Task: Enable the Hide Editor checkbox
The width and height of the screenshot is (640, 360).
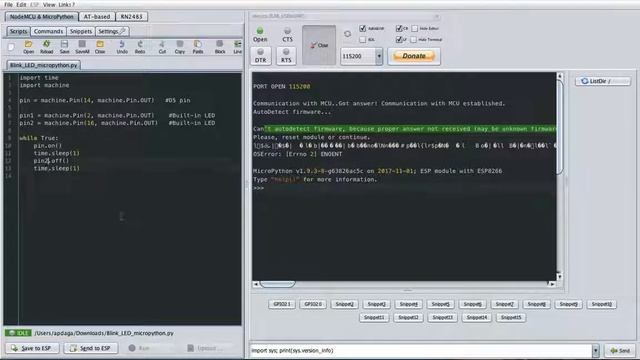Action: pyautogui.click(x=415, y=28)
